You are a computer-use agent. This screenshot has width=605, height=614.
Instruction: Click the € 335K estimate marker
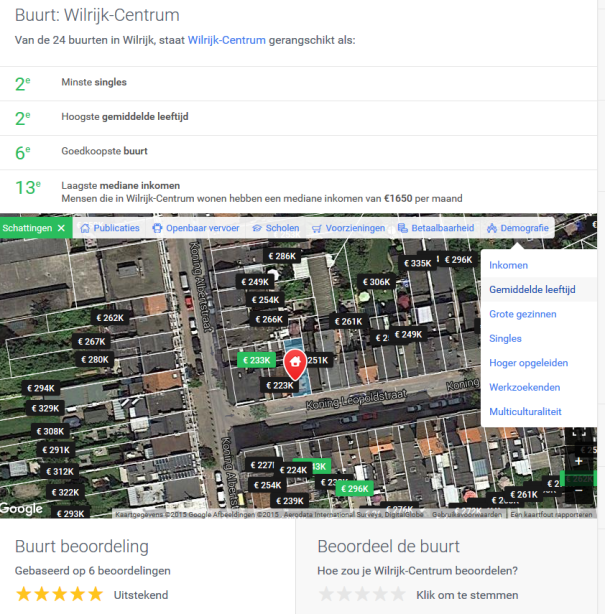pos(417,263)
